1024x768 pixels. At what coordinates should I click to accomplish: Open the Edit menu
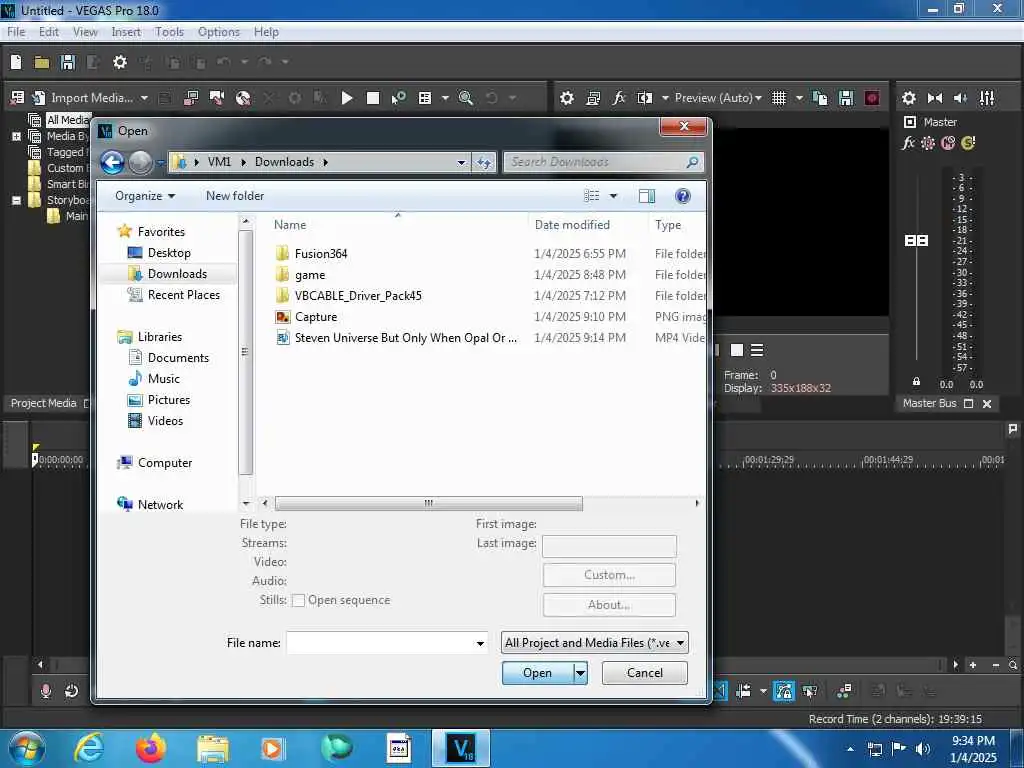(49, 31)
